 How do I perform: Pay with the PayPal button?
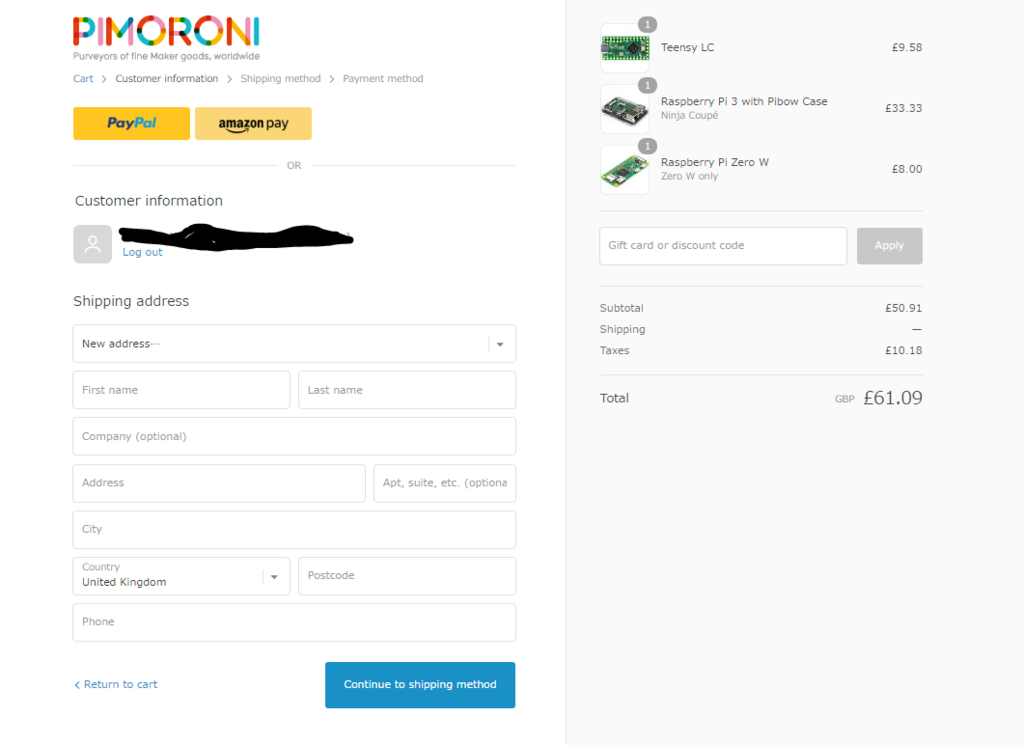[131, 123]
